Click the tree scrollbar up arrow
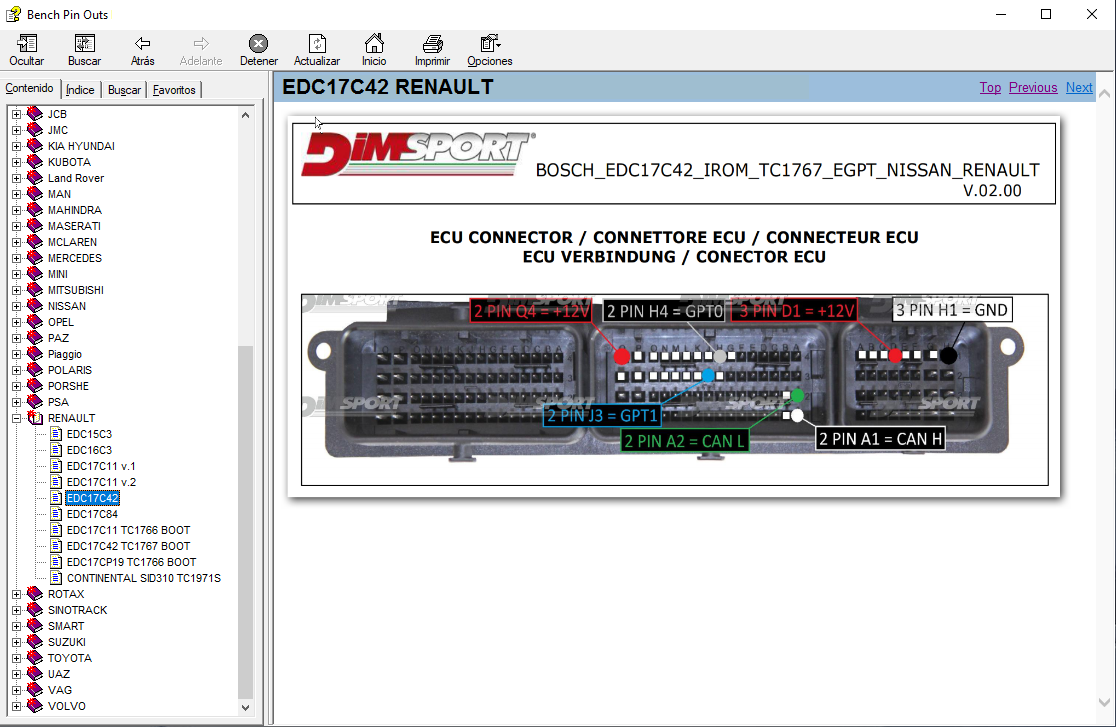Viewport: 1116px width, 727px height. pos(246,115)
